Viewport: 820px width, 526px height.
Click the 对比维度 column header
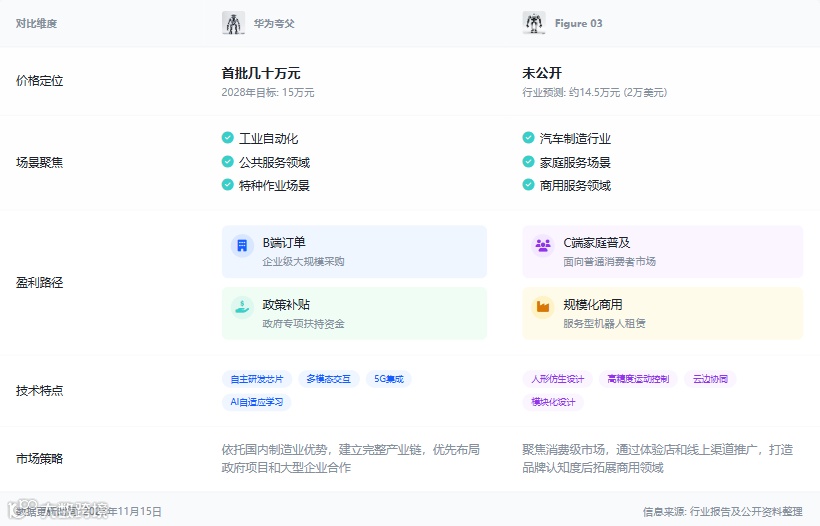(36, 24)
